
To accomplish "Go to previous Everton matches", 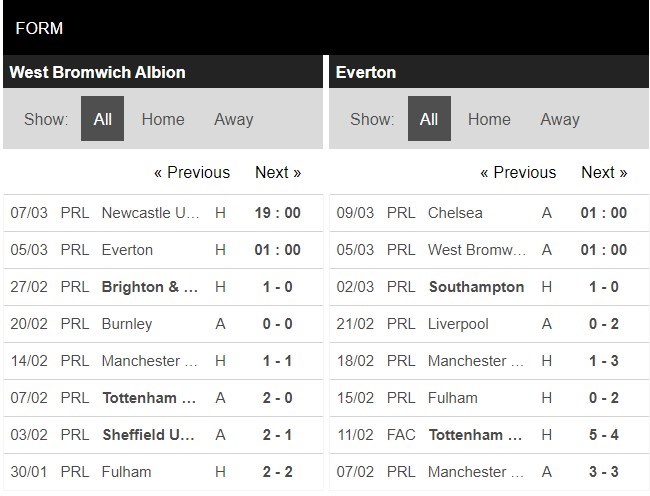I will 518,172.
